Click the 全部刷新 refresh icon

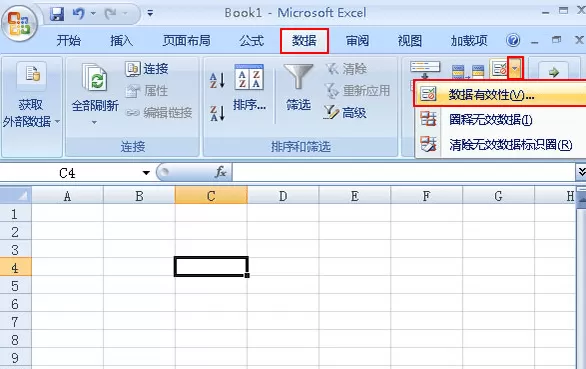click(x=95, y=78)
